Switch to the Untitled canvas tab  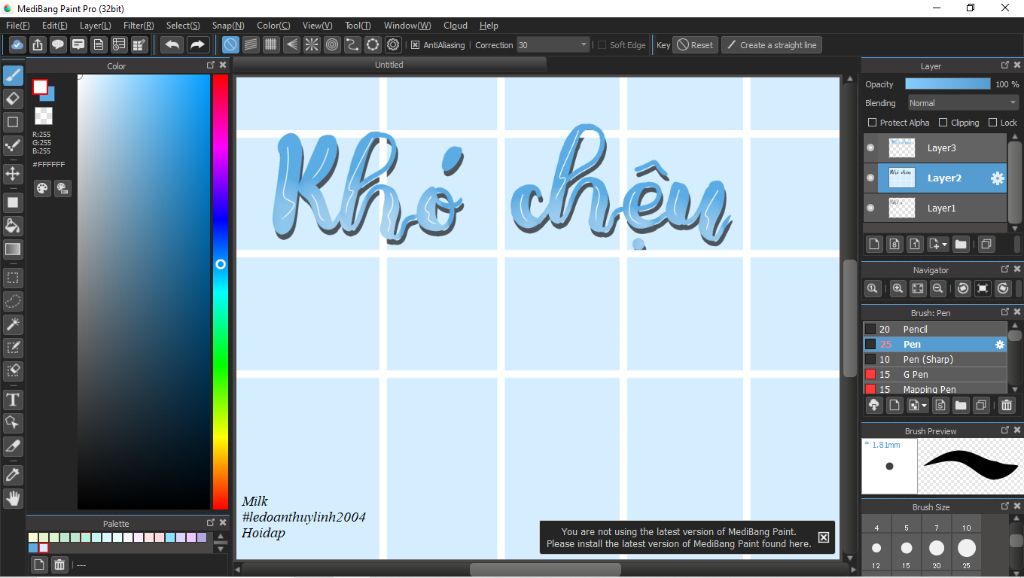click(389, 65)
